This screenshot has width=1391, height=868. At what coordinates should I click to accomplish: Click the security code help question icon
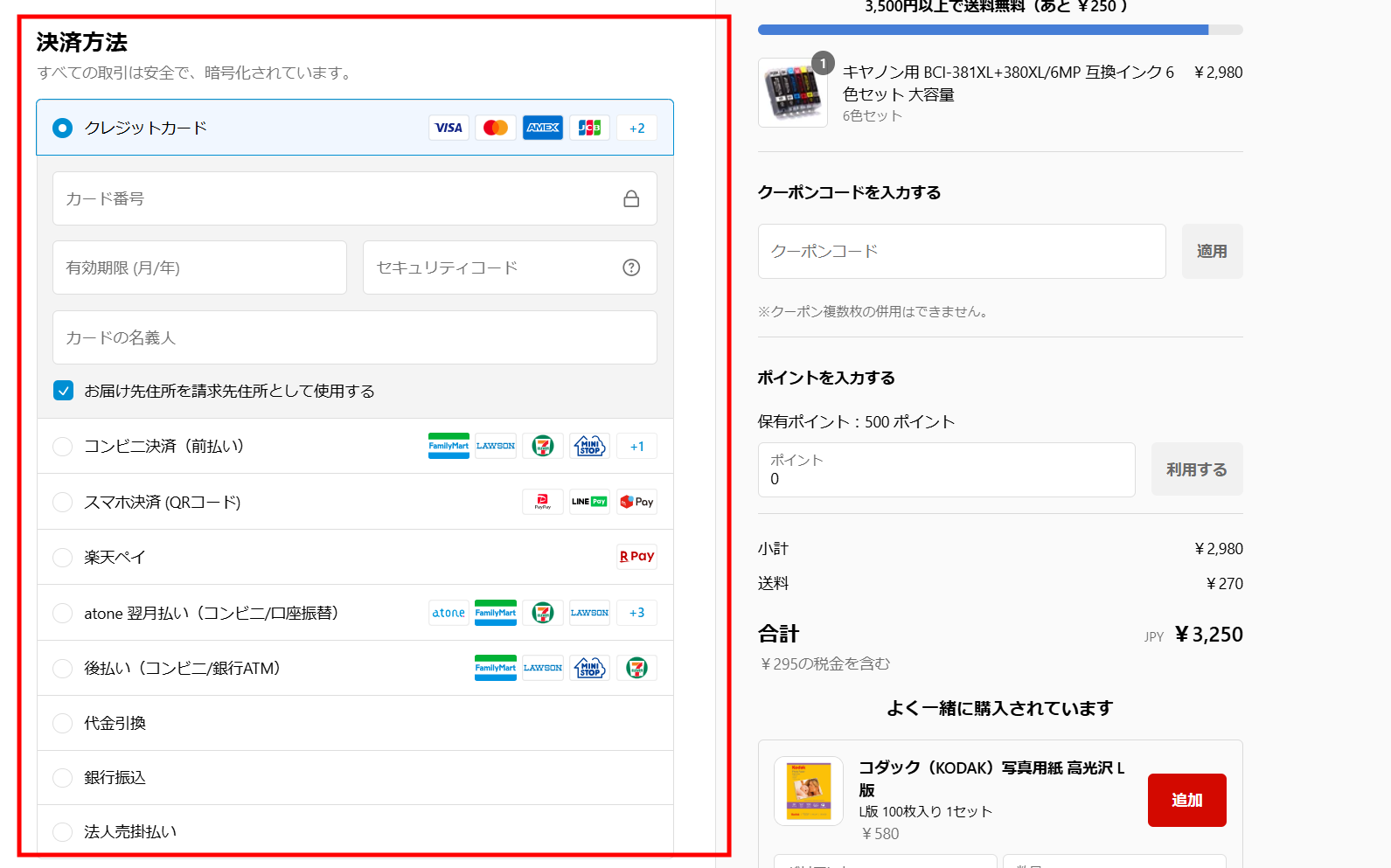[x=631, y=267]
